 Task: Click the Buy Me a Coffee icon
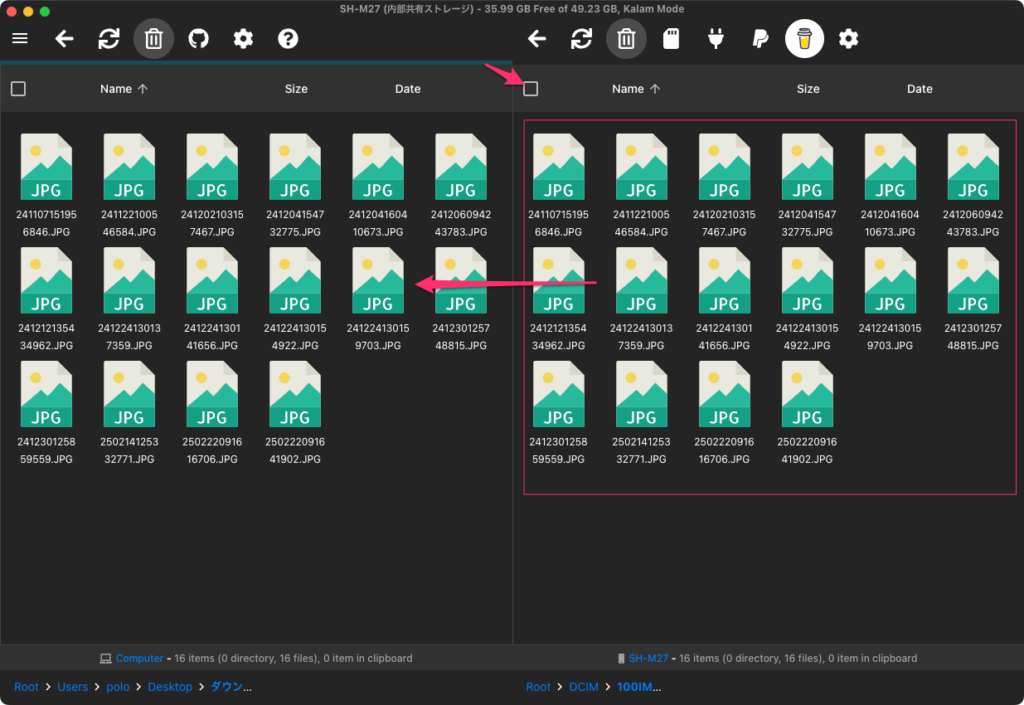[804, 39]
